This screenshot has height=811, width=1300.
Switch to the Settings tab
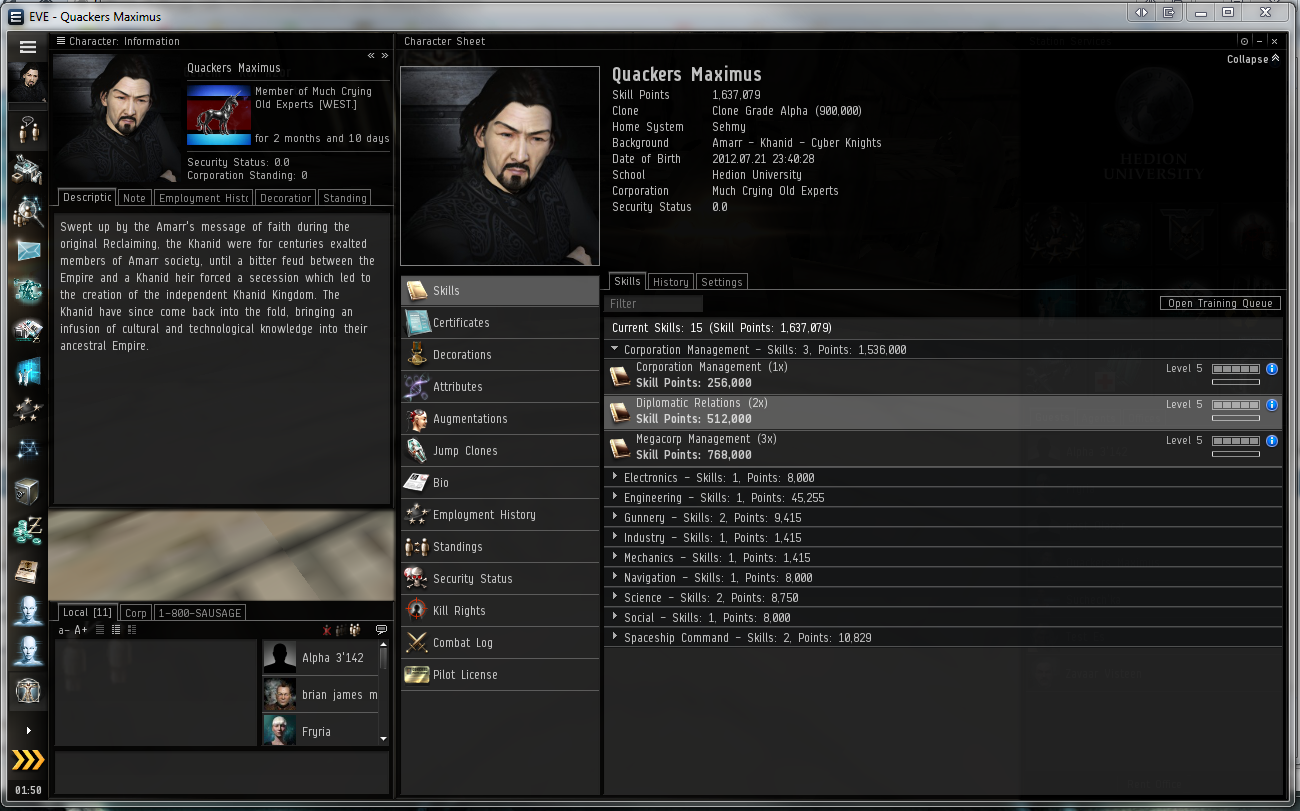click(721, 282)
